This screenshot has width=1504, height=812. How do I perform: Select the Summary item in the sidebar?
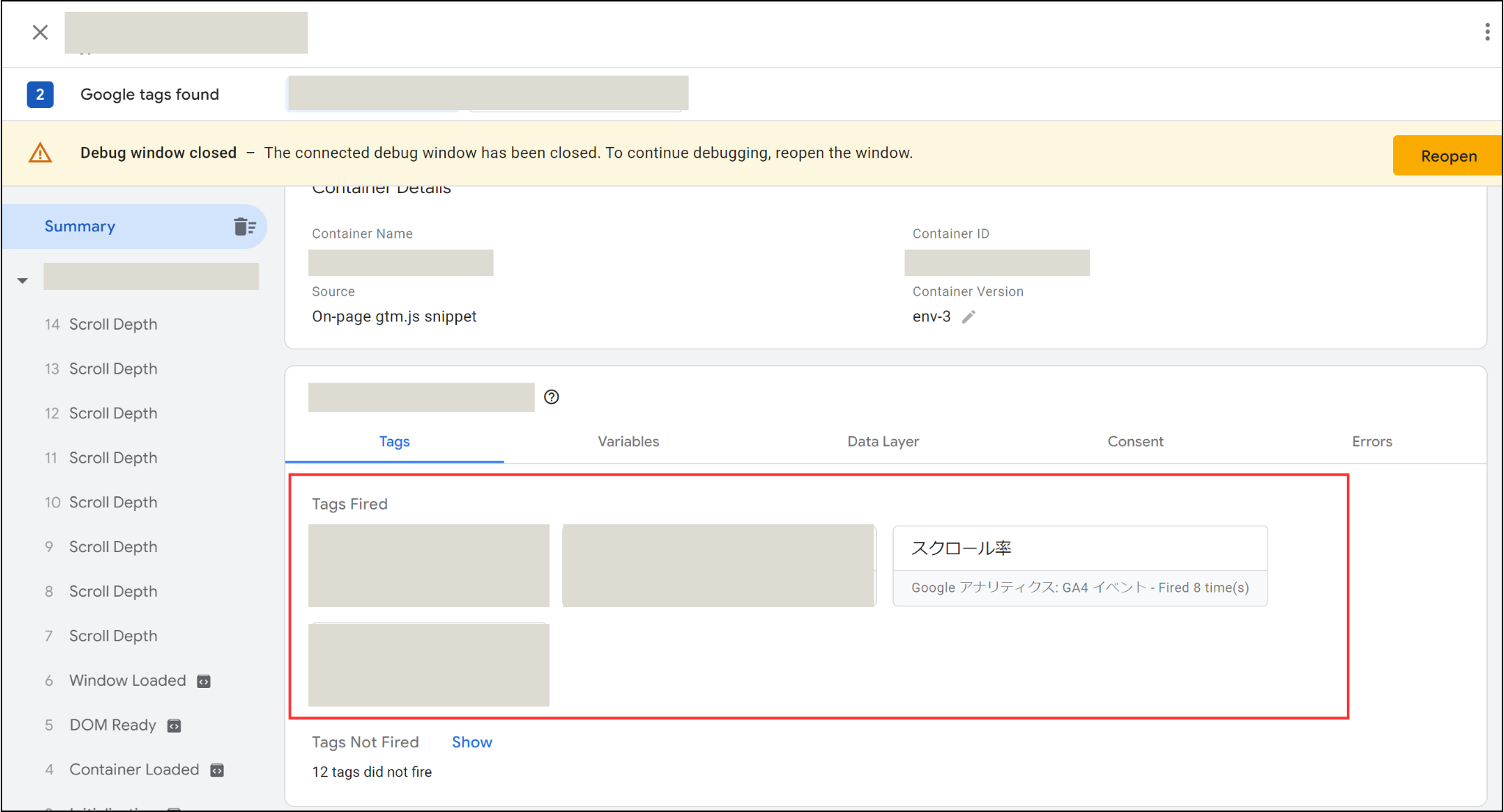point(134,226)
